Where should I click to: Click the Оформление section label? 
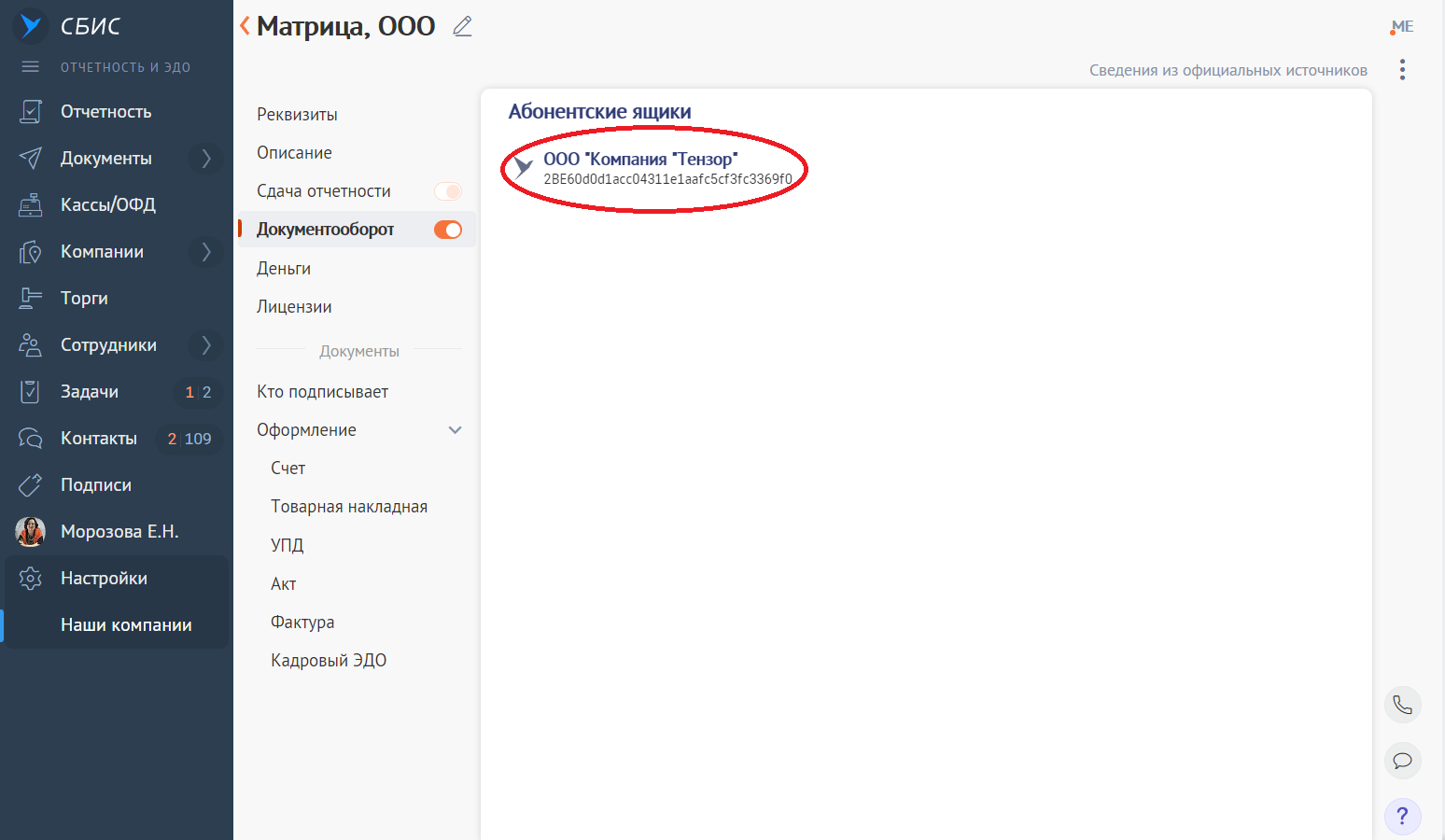306,429
